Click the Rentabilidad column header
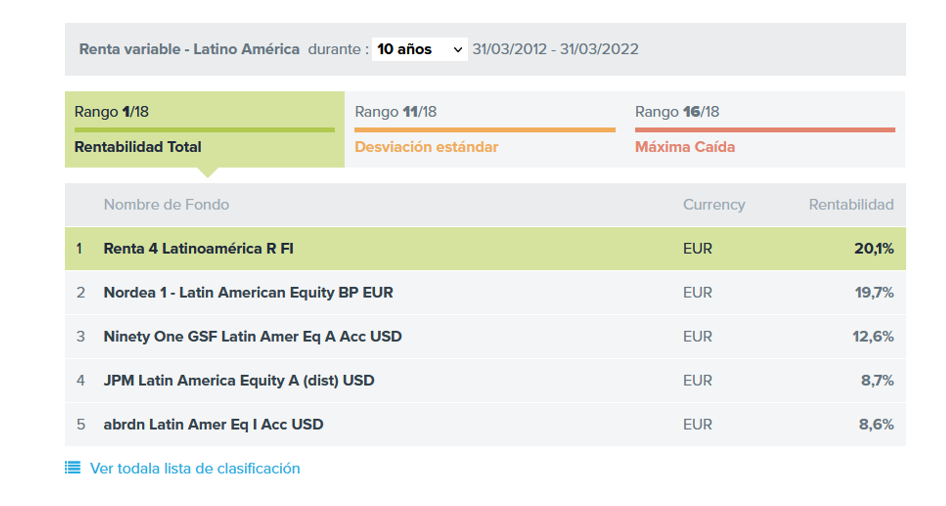Screen dimensions: 946x506 (x=851, y=205)
